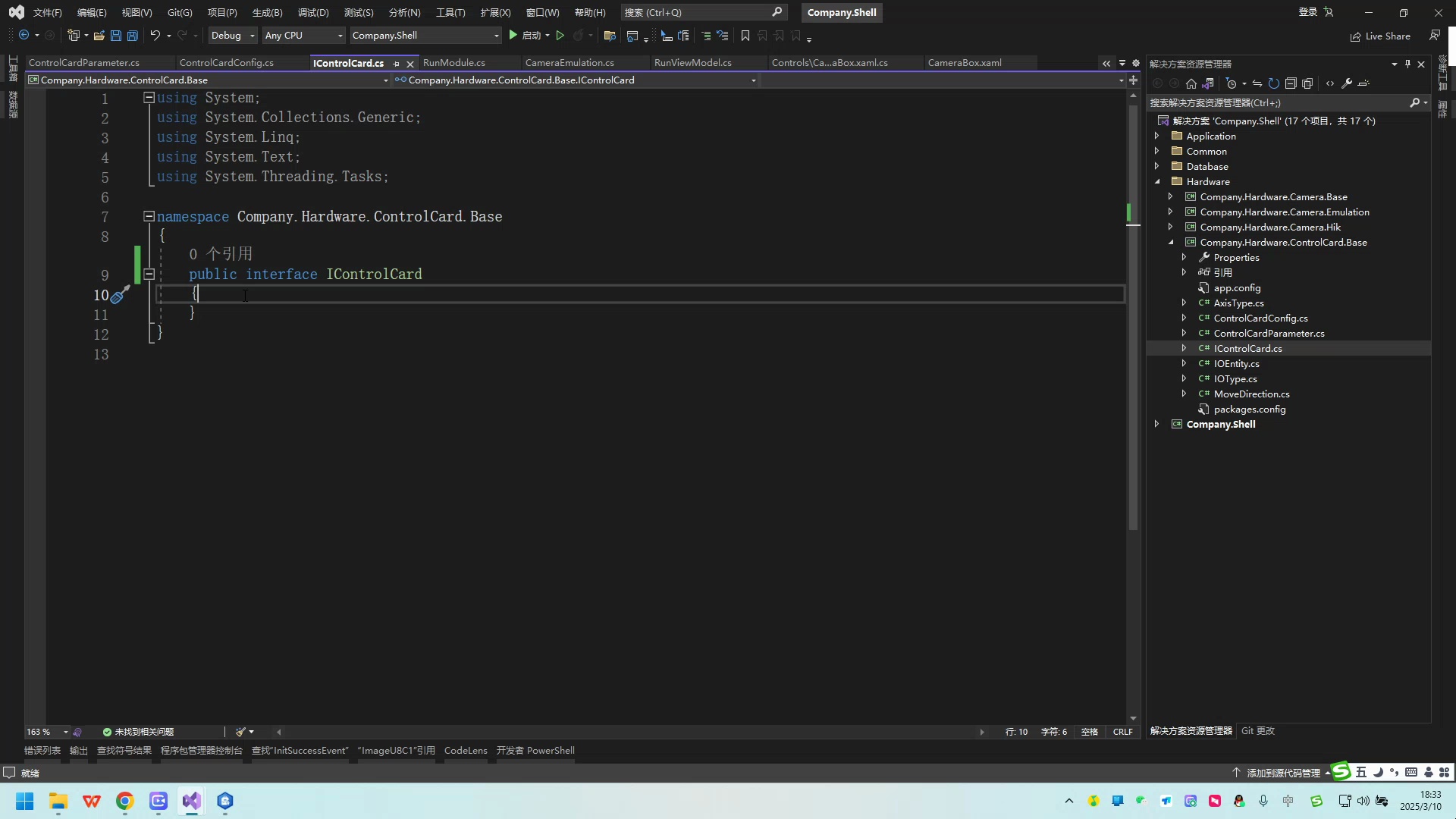
Task: Save all files with Save All icon
Action: (132, 35)
